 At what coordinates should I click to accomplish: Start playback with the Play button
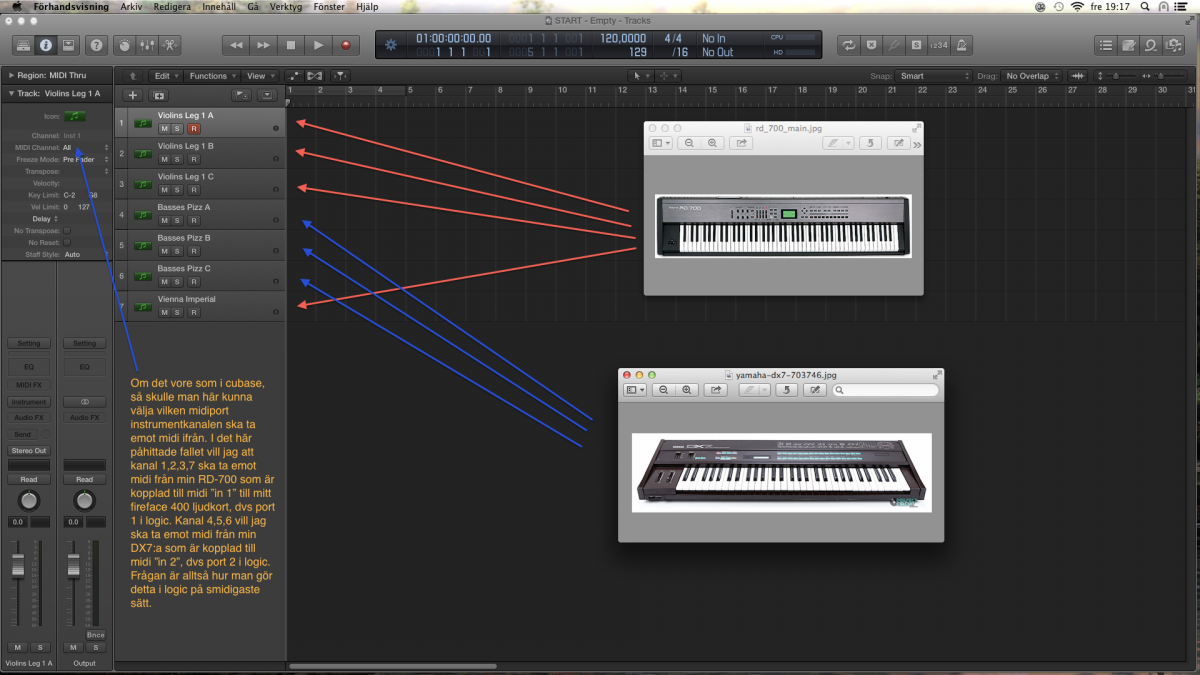pyautogui.click(x=318, y=45)
